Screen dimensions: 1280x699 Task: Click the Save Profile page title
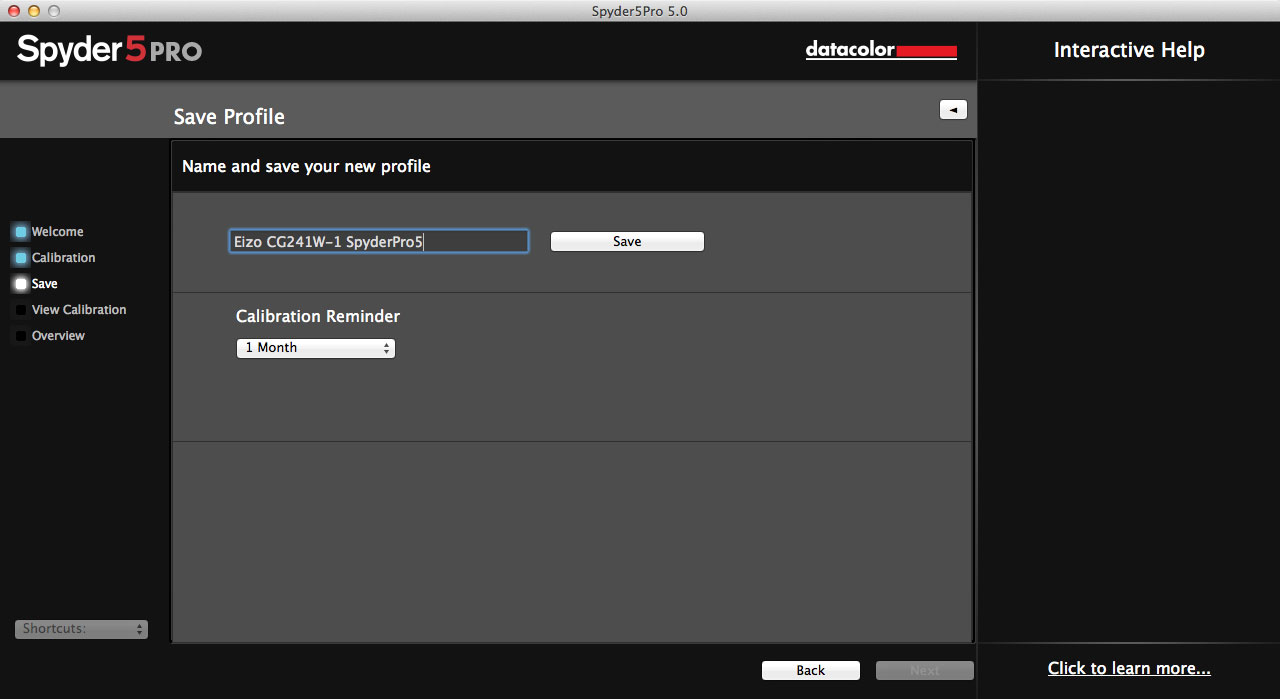click(x=229, y=117)
